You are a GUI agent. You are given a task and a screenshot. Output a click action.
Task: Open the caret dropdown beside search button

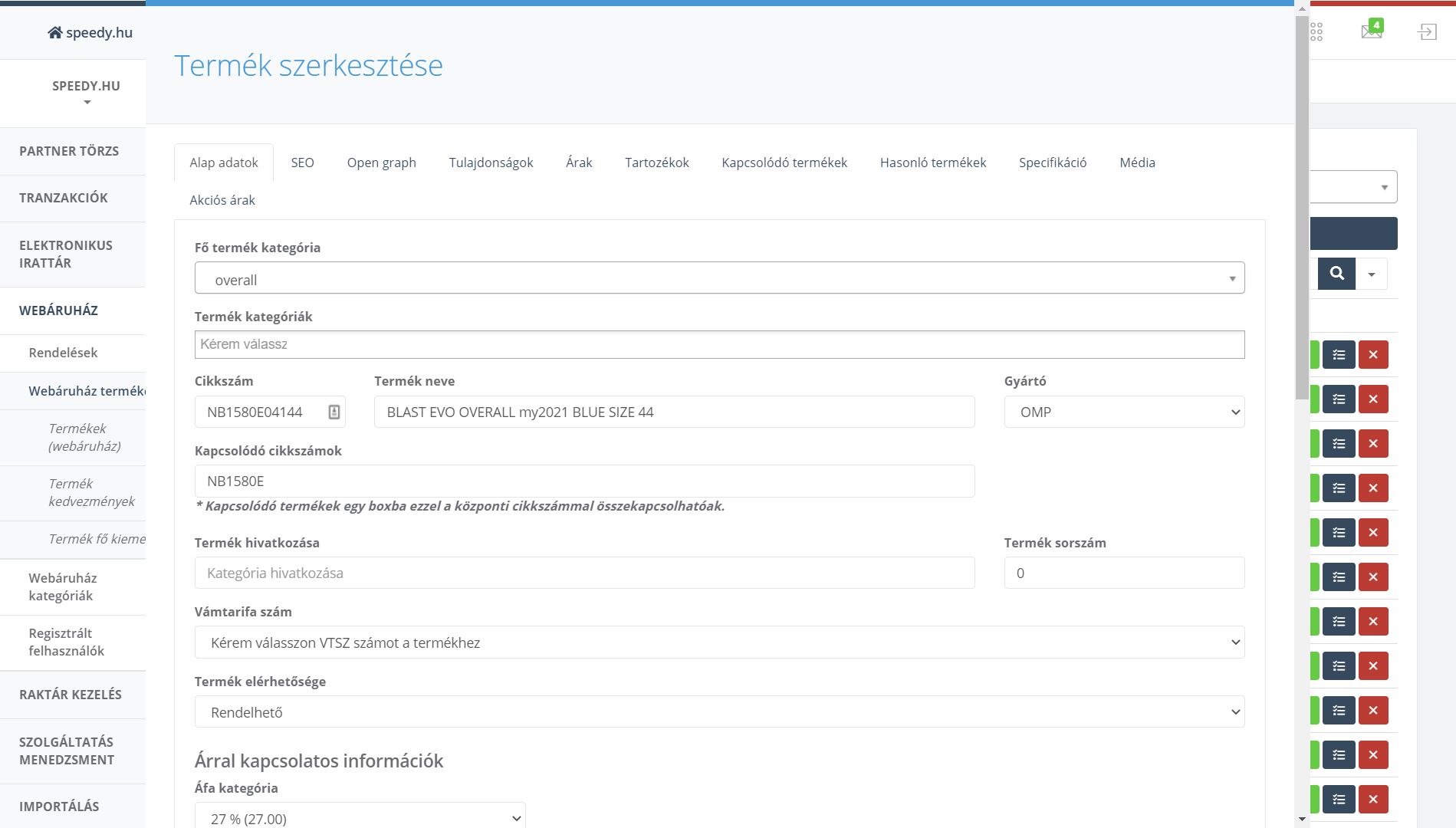coord(1372,274)
